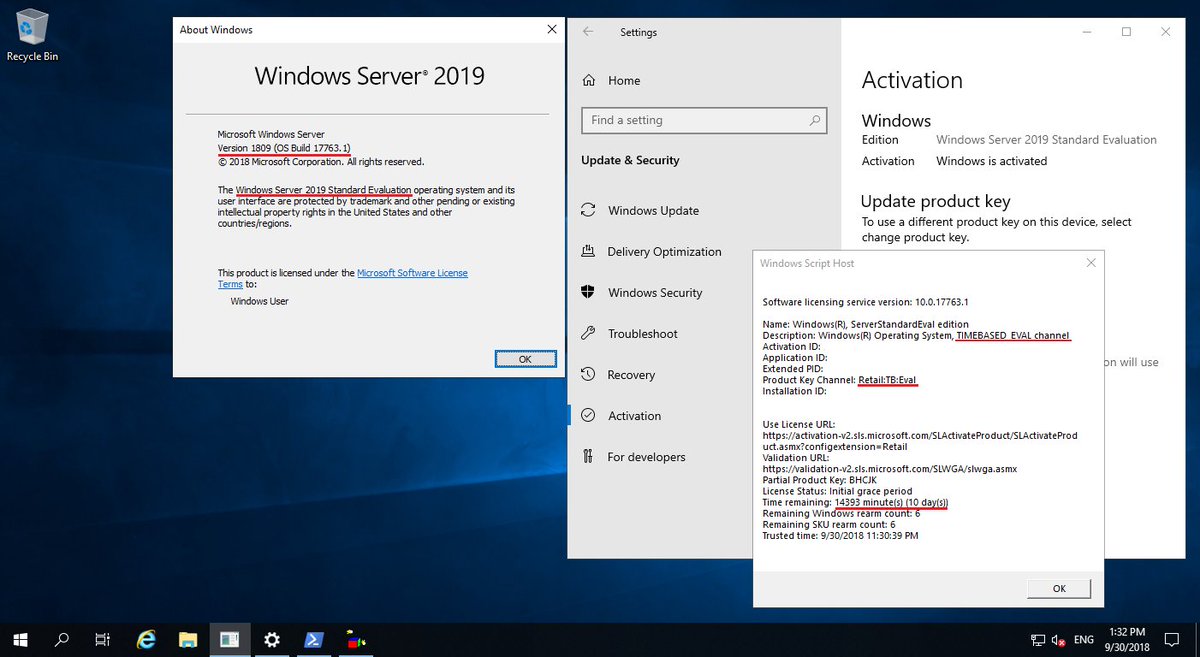
Task: Click the Windows Update sync icon
Action: coord(588,211)
